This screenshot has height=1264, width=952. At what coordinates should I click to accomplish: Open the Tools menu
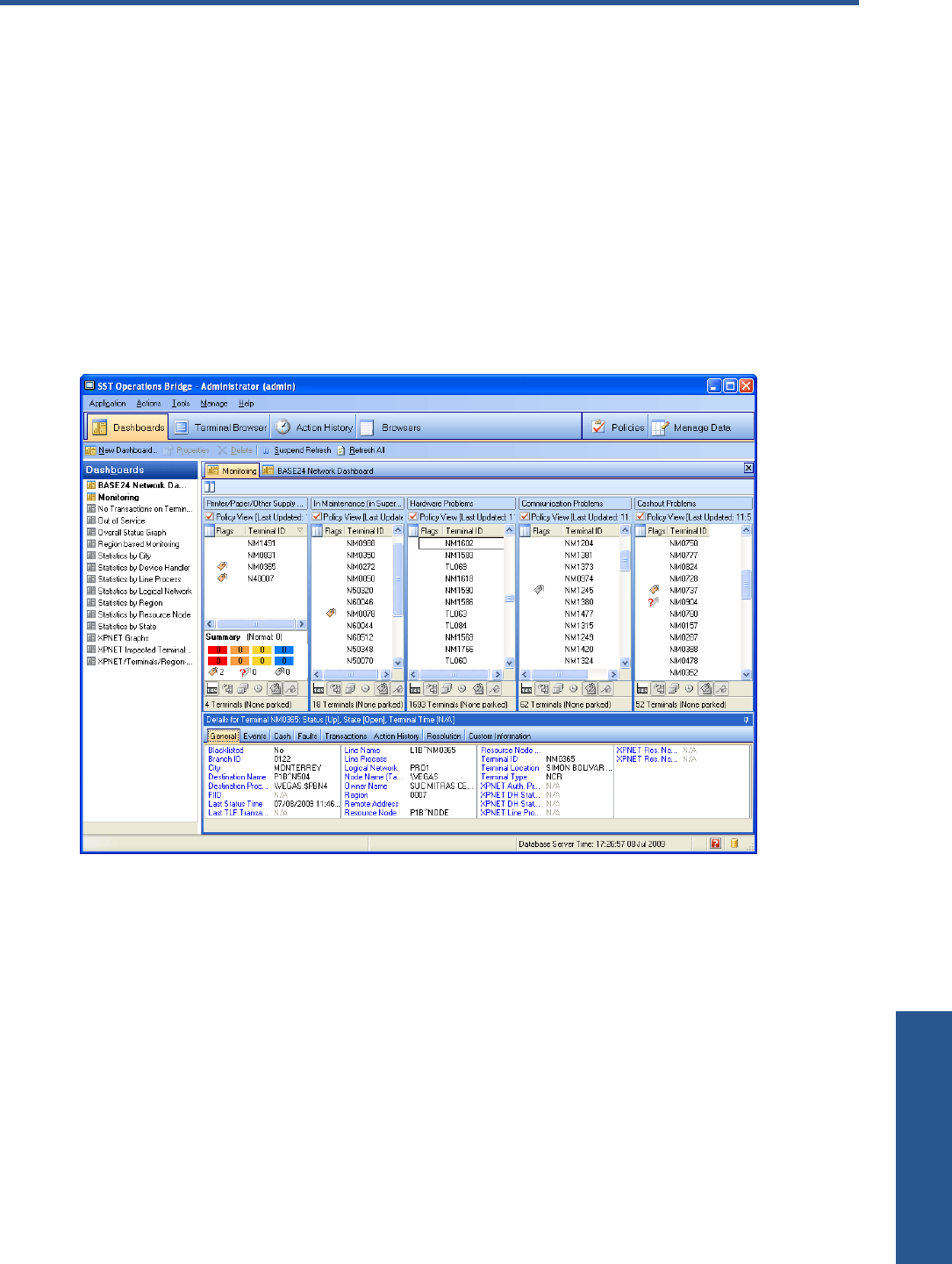click(181, 404)
